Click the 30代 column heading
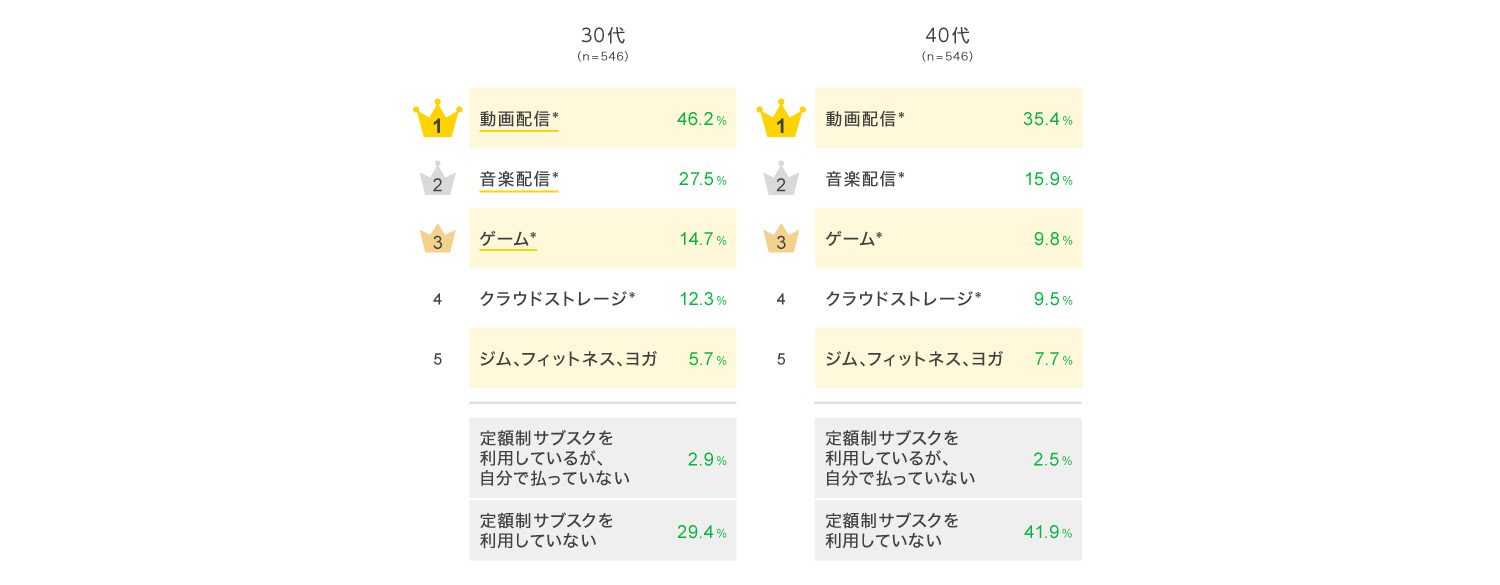 [x=603, y=36]
